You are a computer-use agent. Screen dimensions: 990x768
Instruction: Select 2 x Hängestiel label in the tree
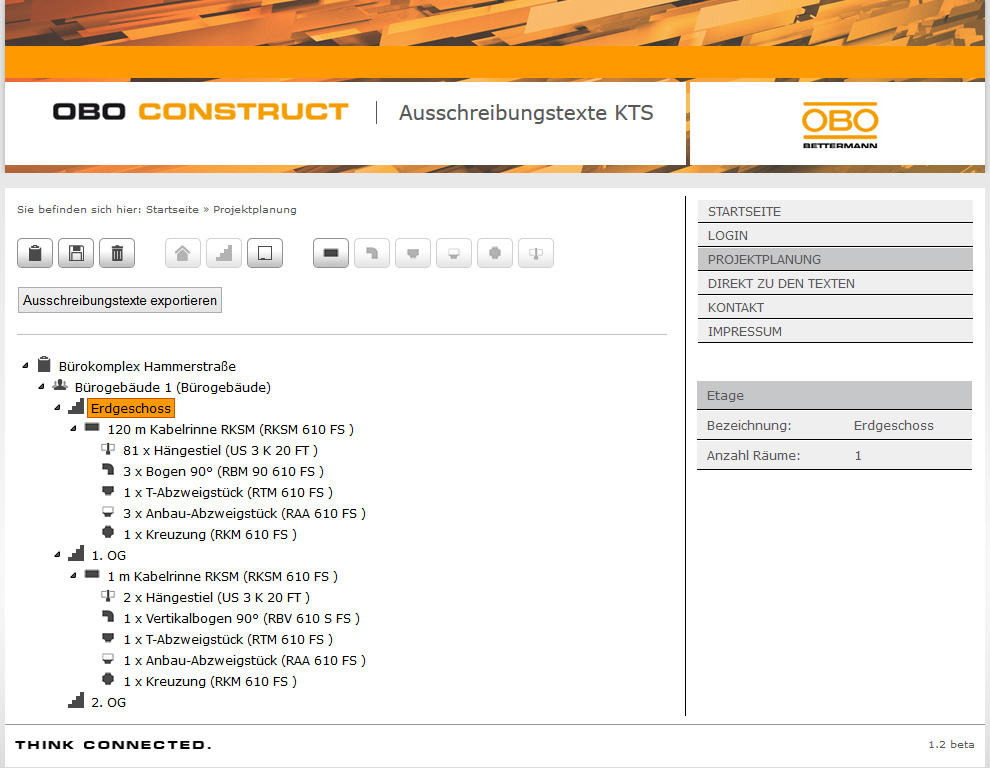pos(217,597)
